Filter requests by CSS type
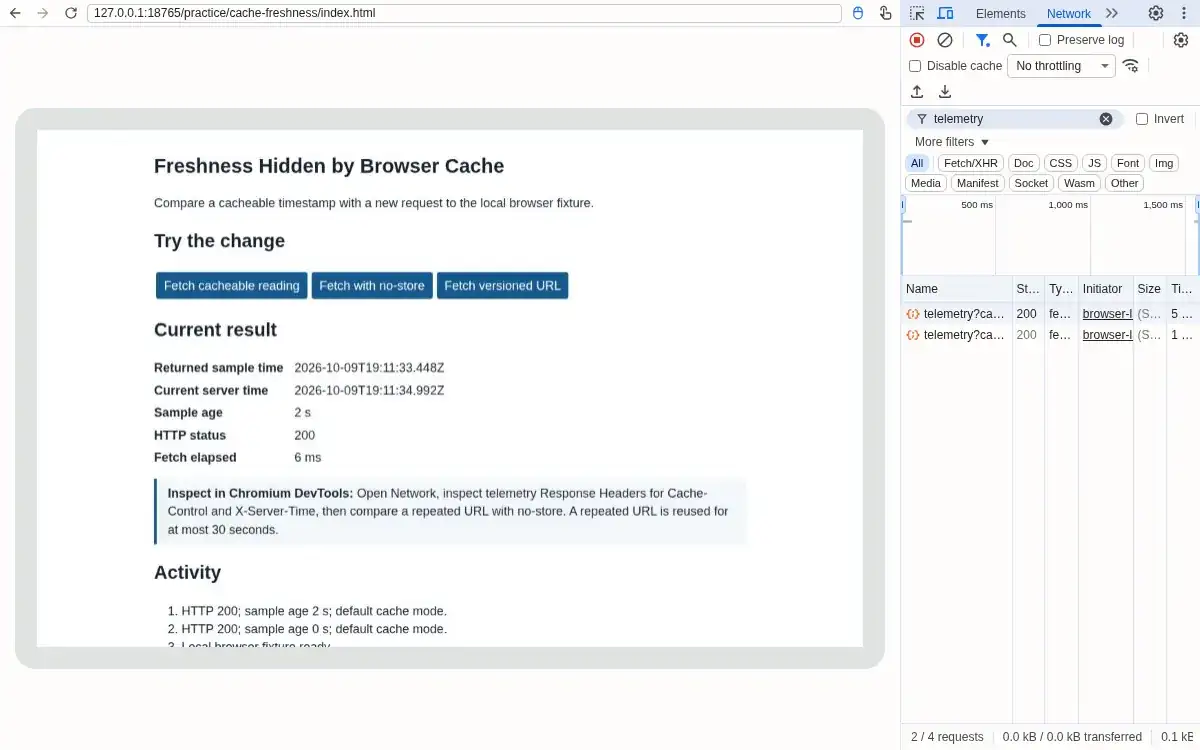1200x750 pixels. (x=1061, y=163)
